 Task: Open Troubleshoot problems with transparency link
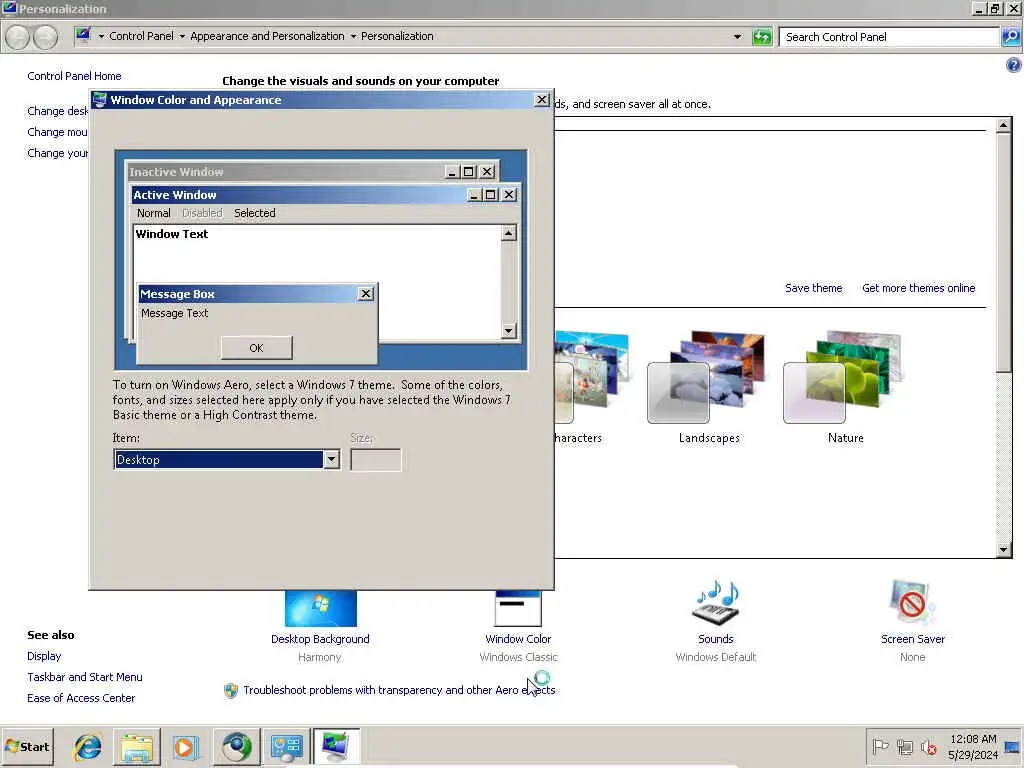coord(399,690)
